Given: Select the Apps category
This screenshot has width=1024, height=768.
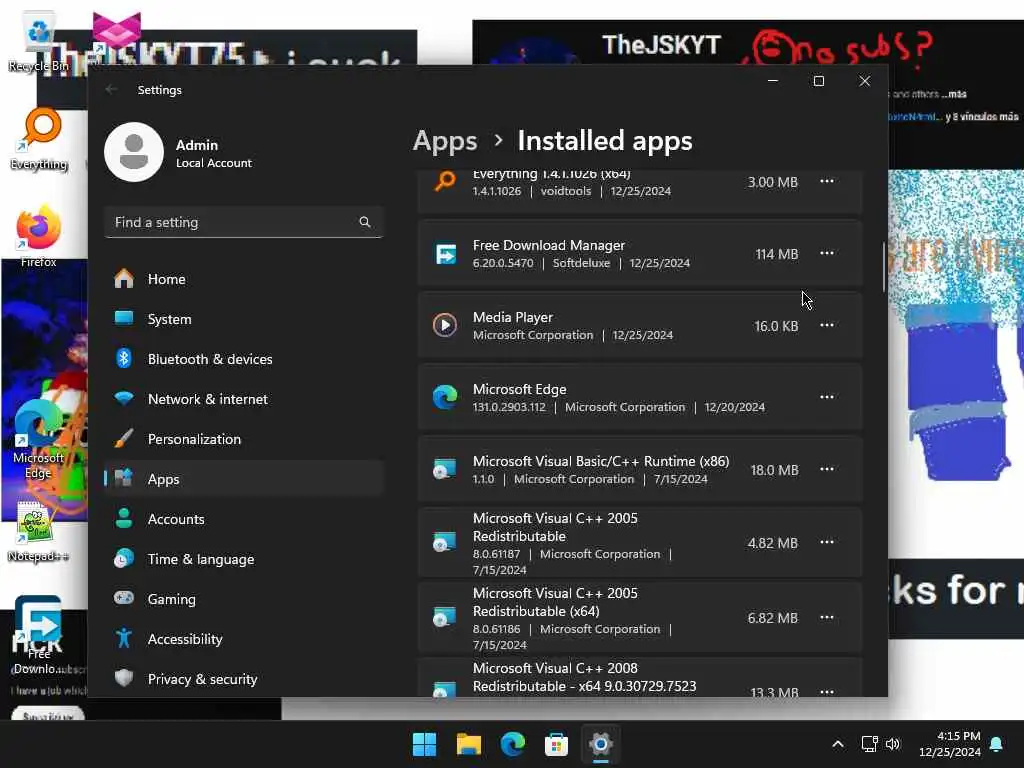Looking at the screenshot, I should (x=243, y=479).
